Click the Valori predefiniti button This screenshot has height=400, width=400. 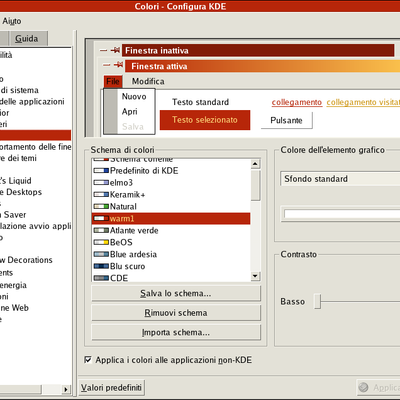(111, 388)
